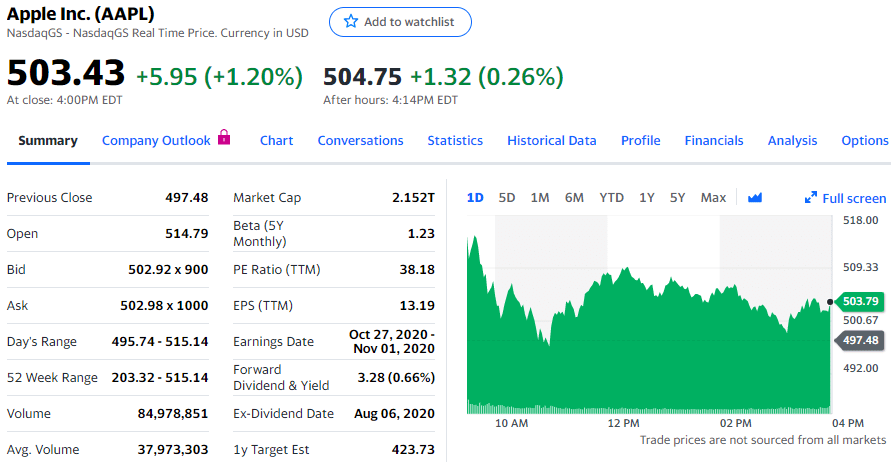Click the Market Cap value 2.152T
The height and width of the screenshot is (462, 891).
click(414, 198)
